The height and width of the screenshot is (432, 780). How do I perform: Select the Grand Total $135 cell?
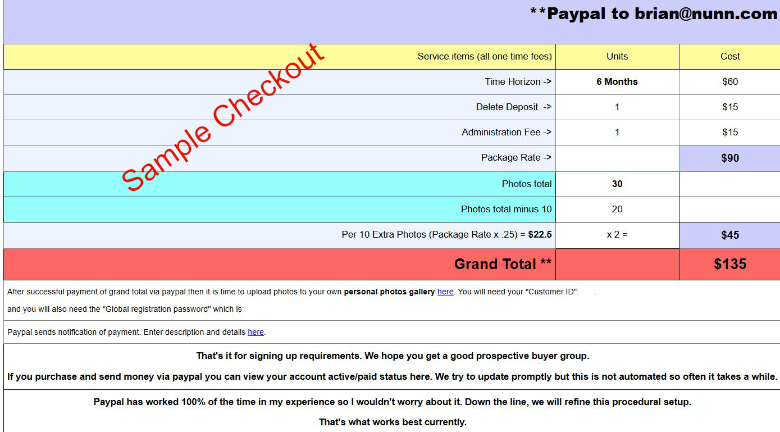tap(729, 265)
